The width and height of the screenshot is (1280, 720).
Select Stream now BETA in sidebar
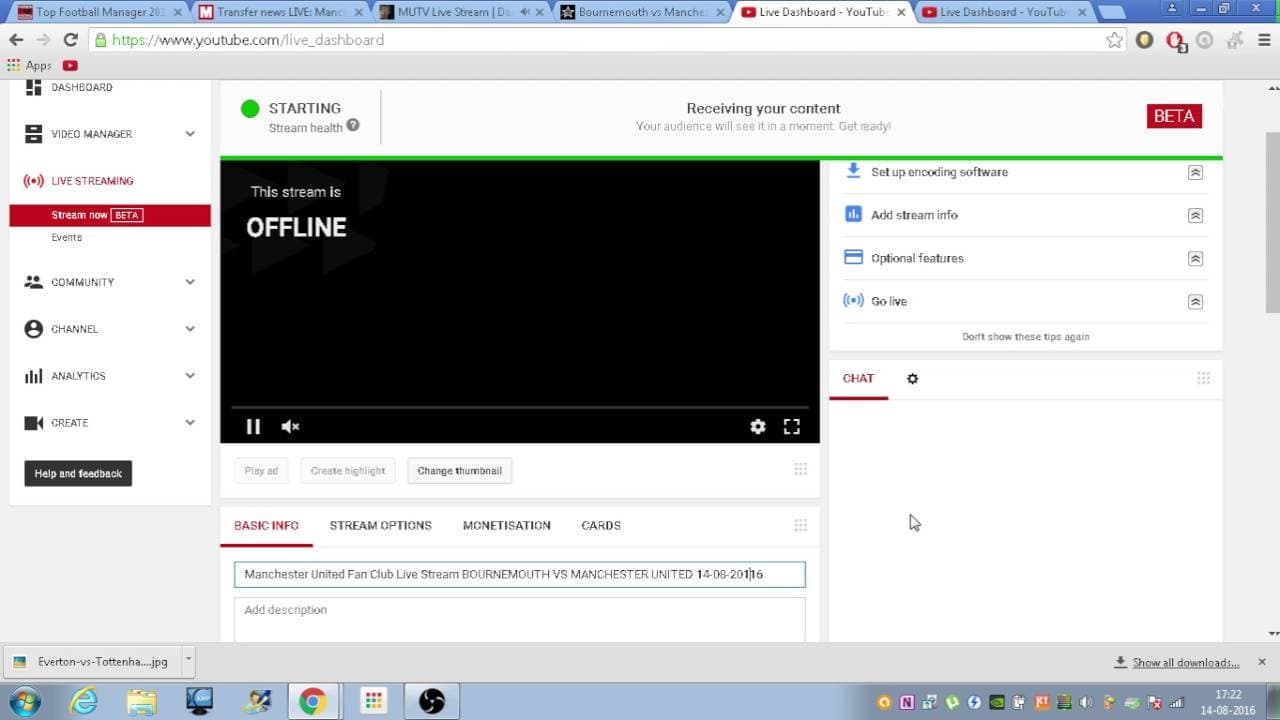110,215
